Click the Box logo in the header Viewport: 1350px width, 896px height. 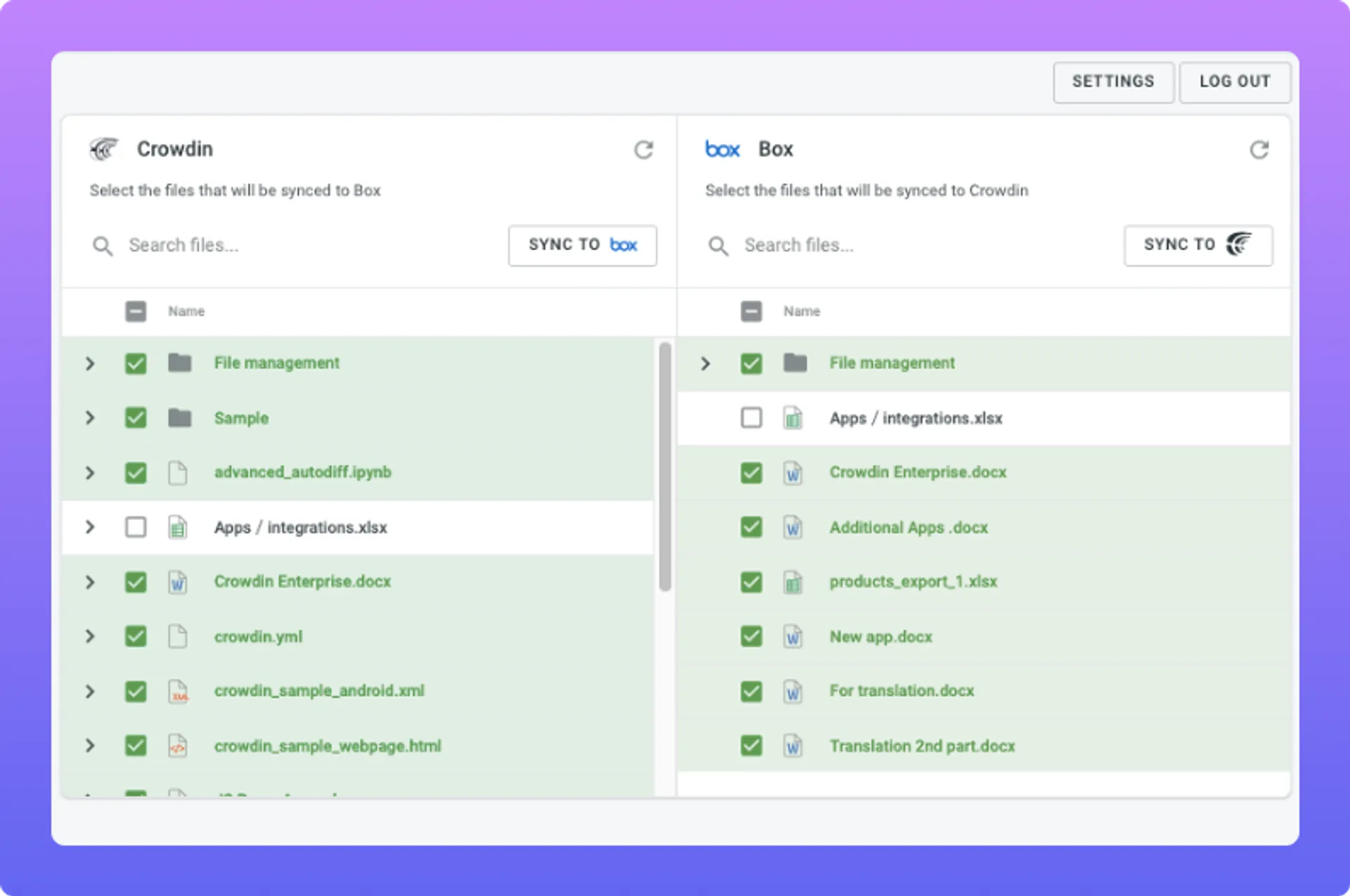click(722, 149)
